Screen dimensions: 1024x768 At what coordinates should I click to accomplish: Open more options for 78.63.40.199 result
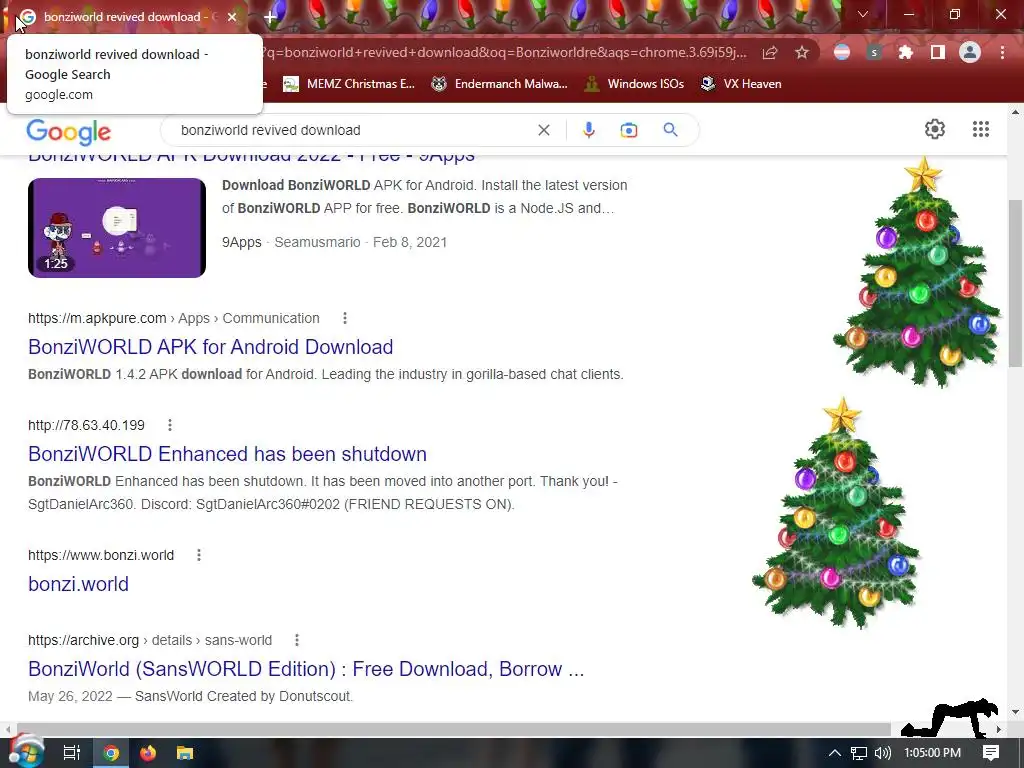click(170, 425)
